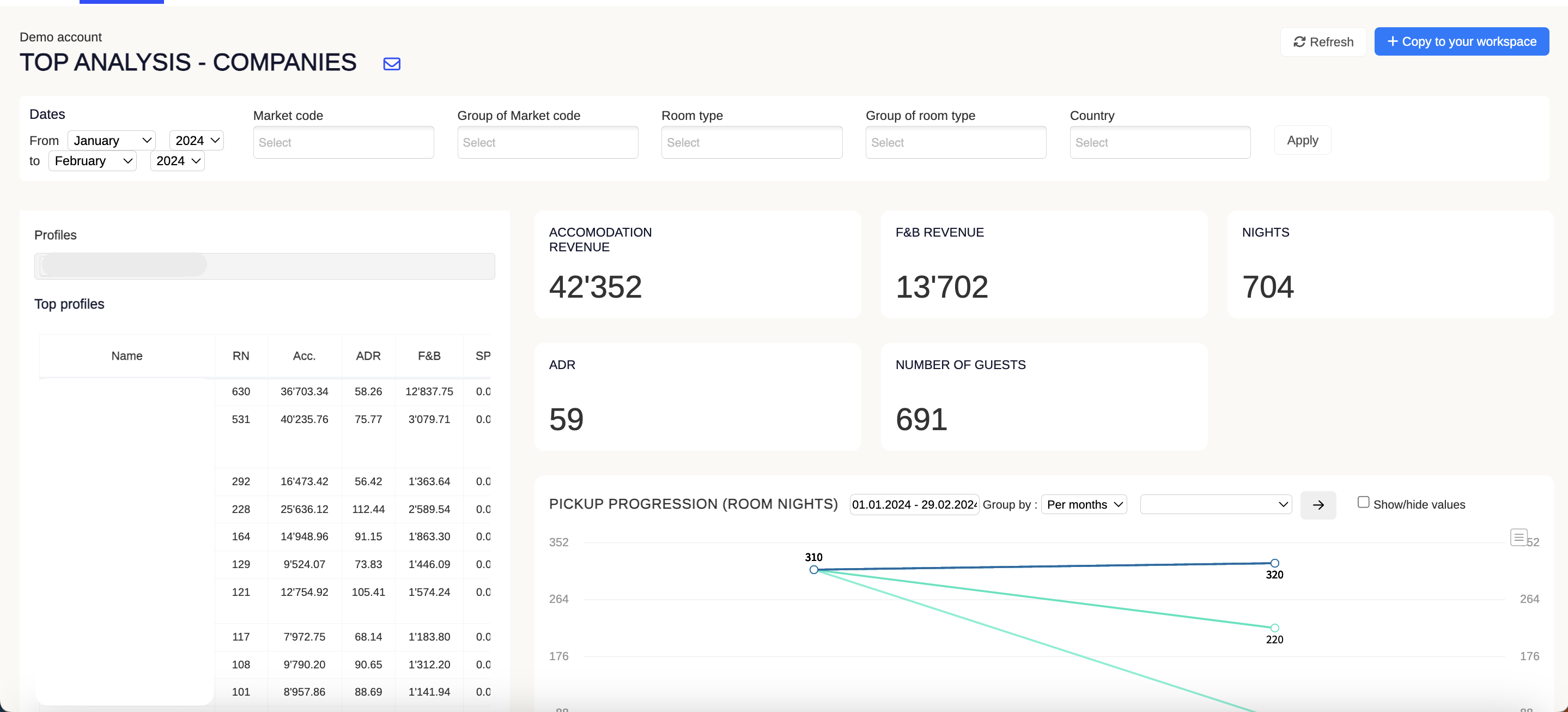Open the From year 2024 dropdown

pos(196,141)
